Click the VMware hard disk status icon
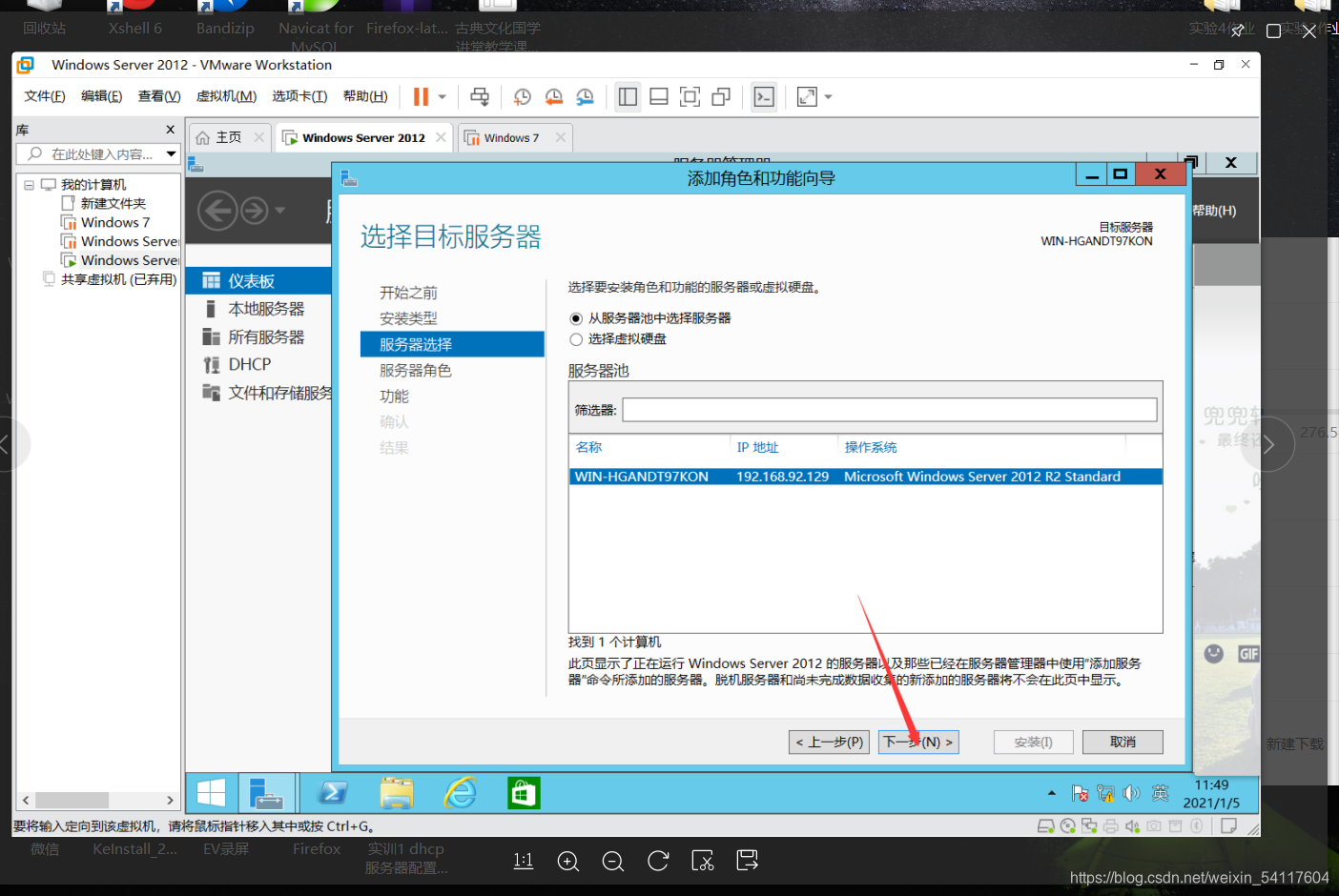Viewport: 1339px width, 896px height. pos(1045,826)
